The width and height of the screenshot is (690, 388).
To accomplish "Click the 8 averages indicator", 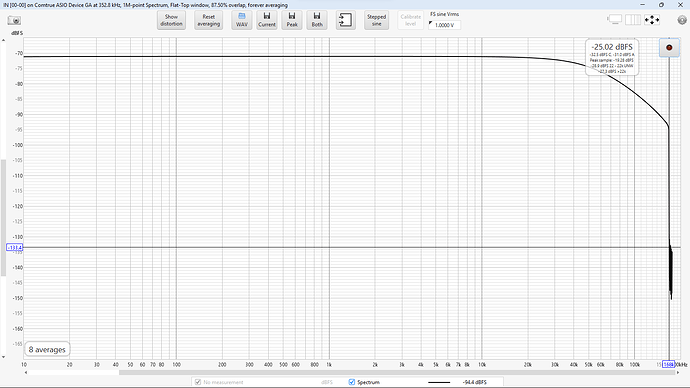I will tap(47, 349).
